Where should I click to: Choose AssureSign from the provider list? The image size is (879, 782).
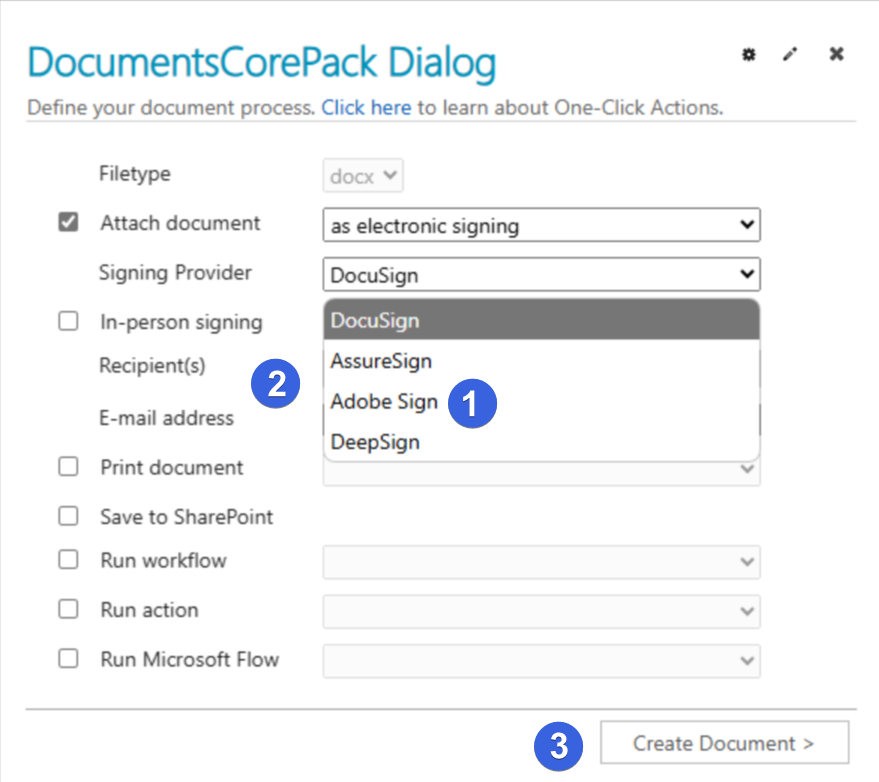542,361
